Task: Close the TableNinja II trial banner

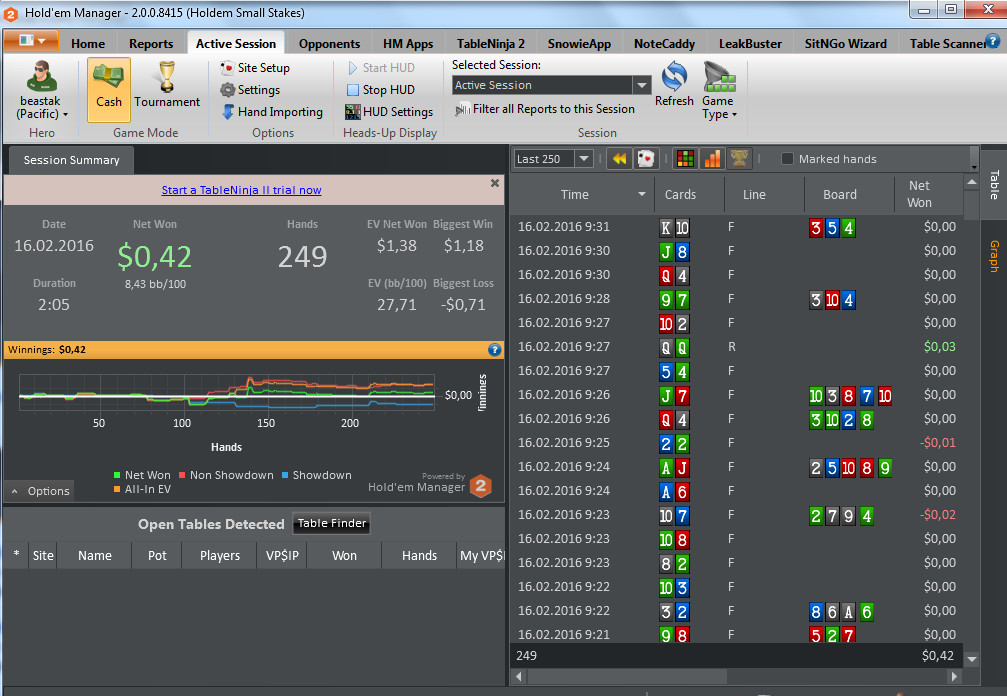Action: (495, 183)
